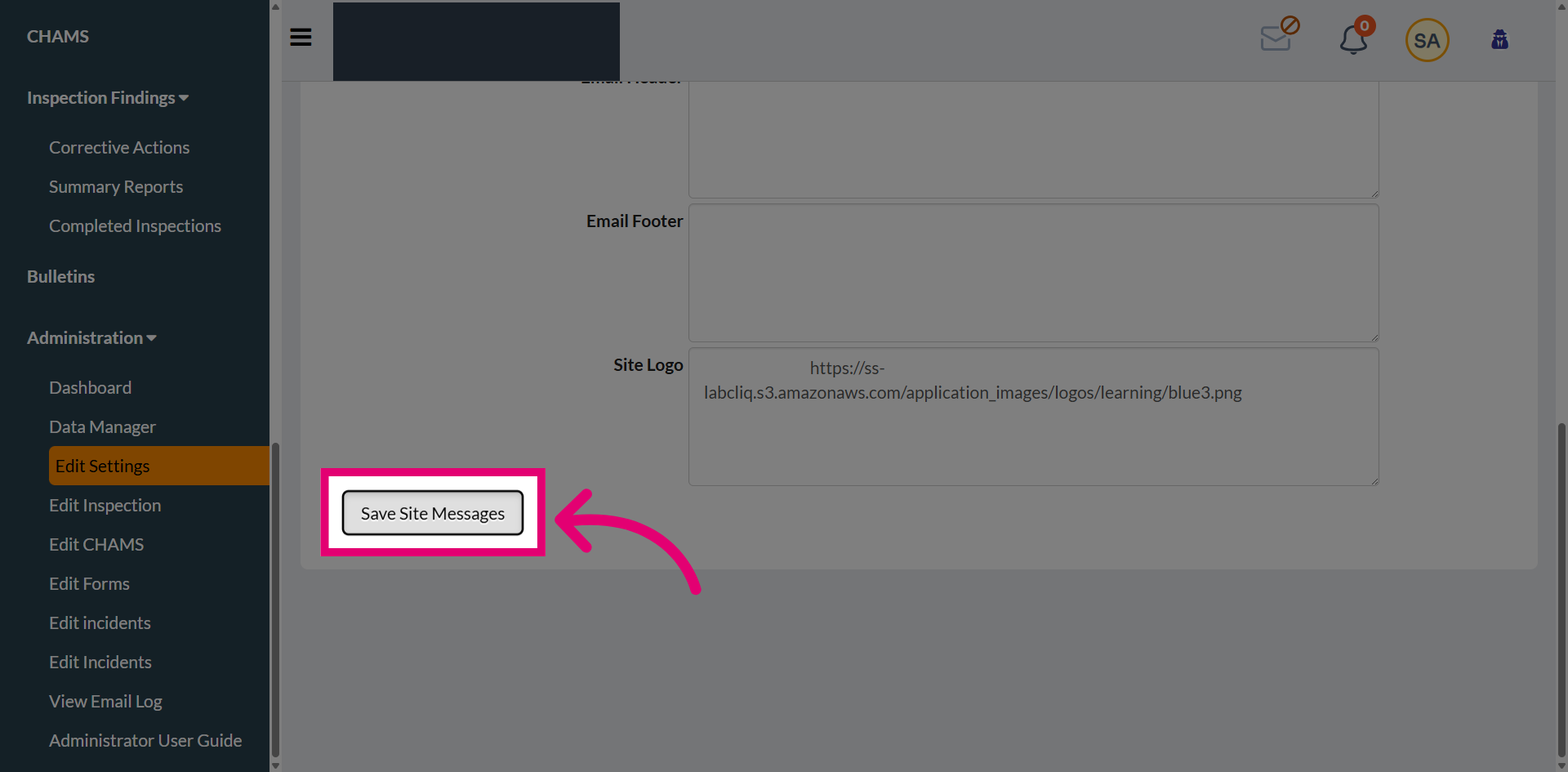Open Summary Reports page
Screen dimensions: 1568x772
tap(116, 186)
